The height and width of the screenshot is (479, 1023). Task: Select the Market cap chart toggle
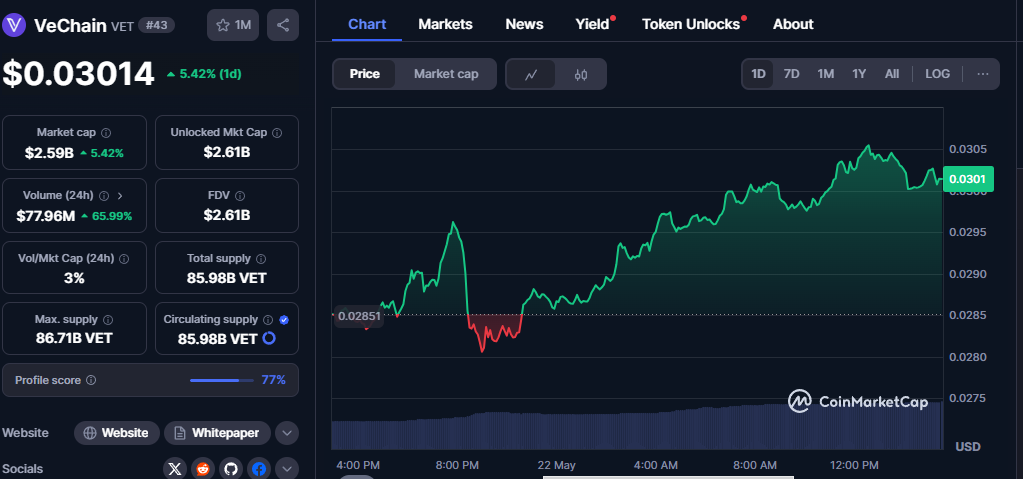point(446,74)
